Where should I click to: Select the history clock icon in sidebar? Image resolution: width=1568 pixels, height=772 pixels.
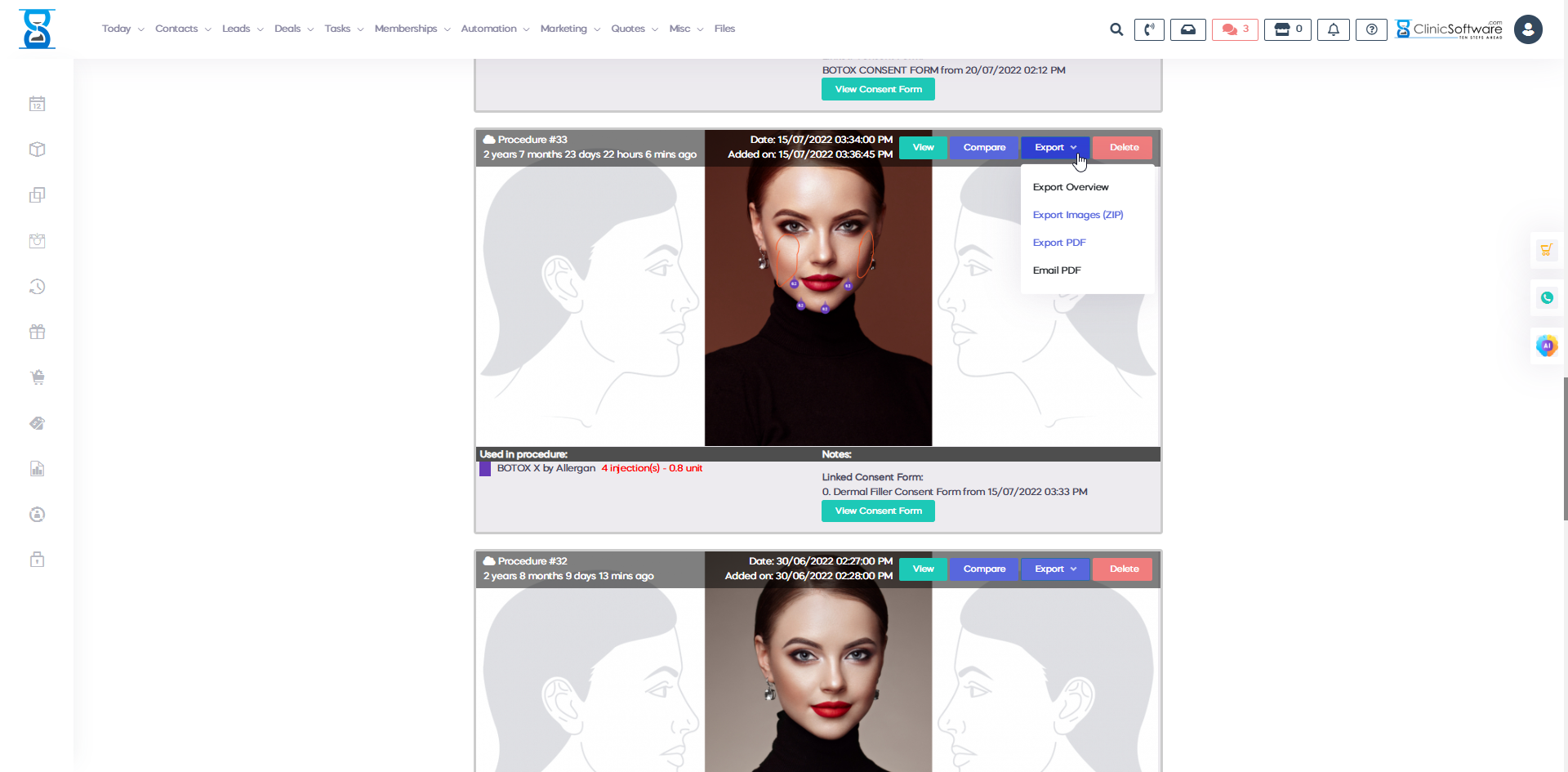37,287
